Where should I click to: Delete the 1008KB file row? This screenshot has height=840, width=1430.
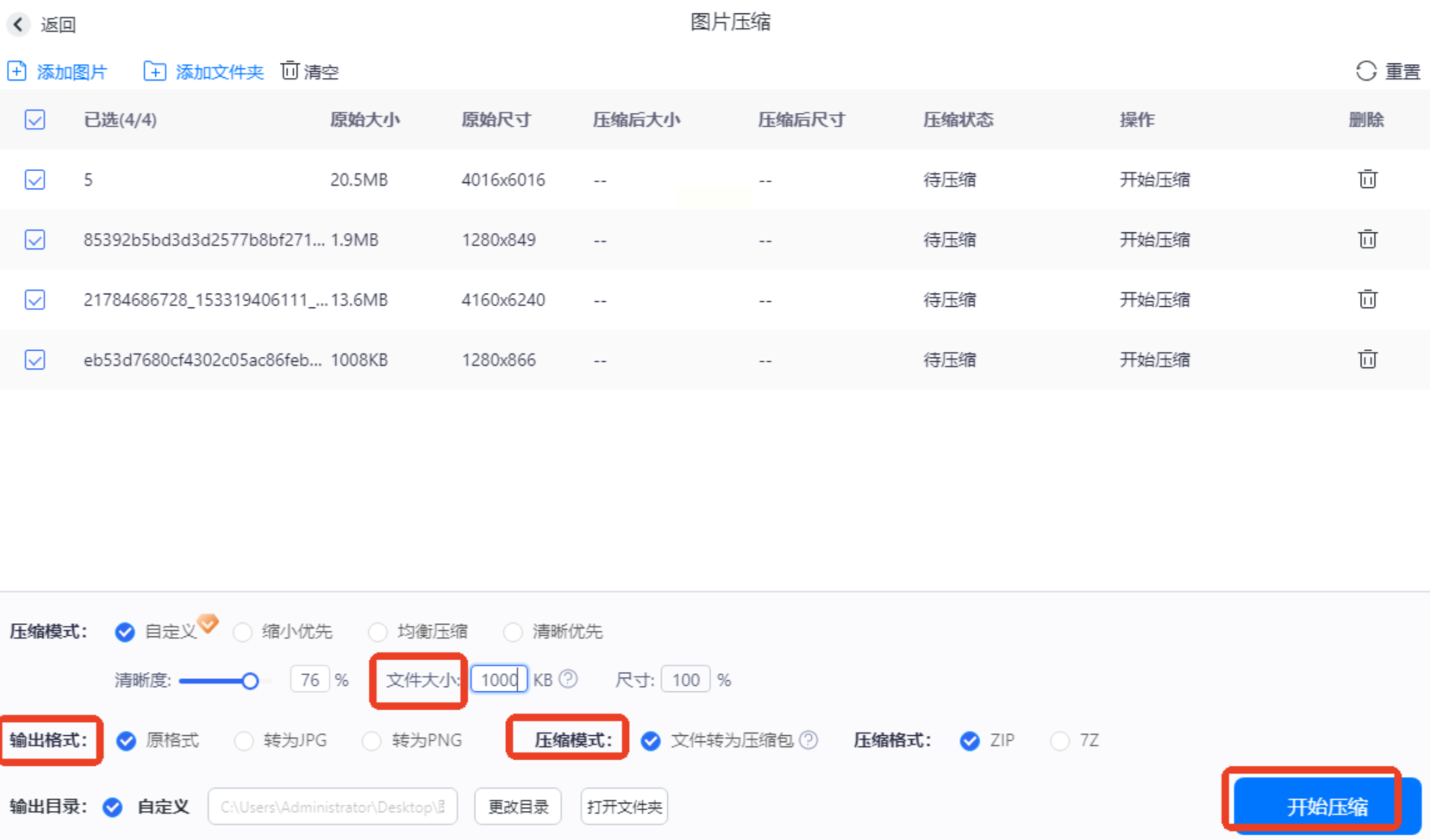coord(1367,360)
